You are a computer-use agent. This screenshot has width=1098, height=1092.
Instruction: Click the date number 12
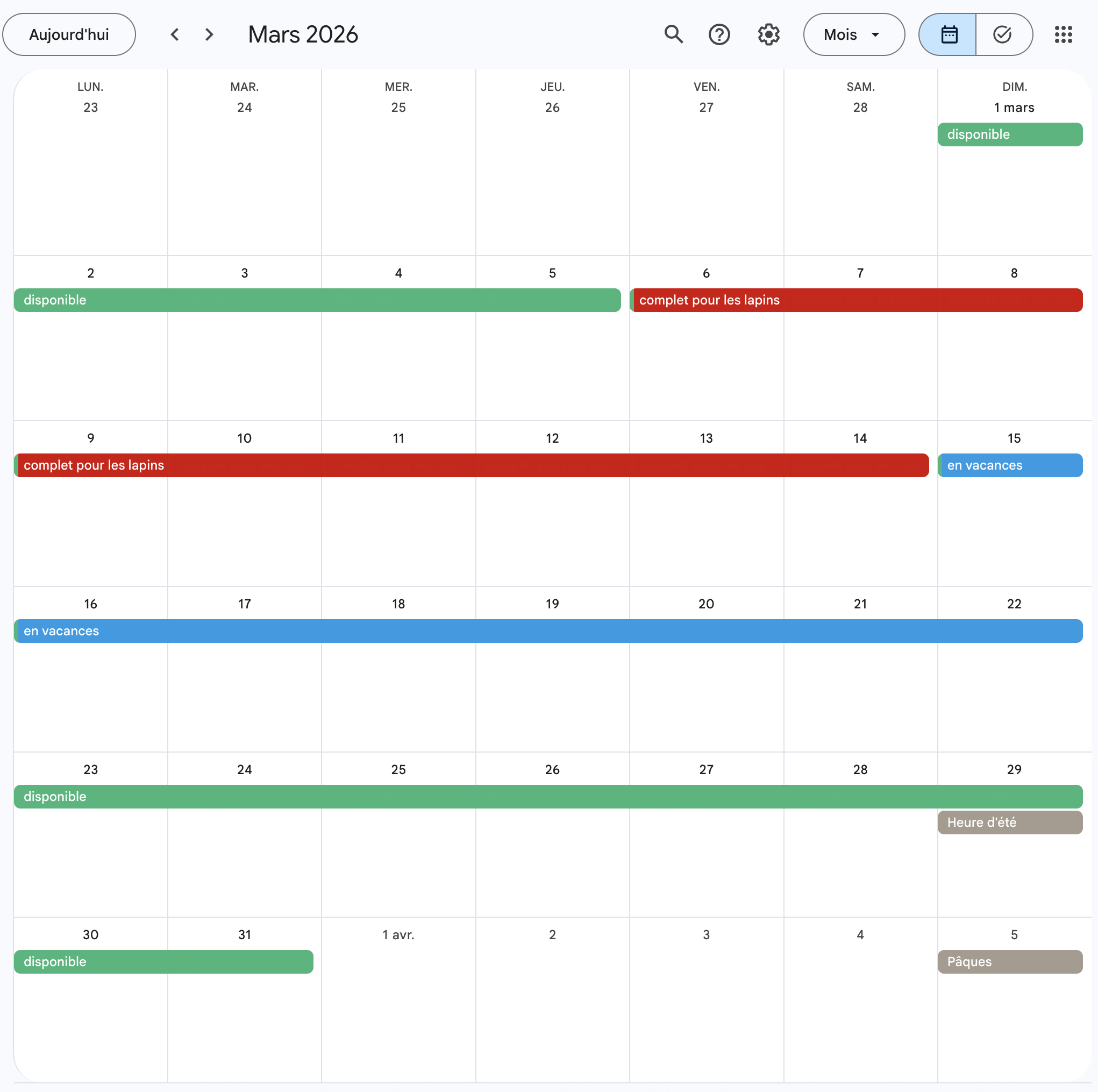[552, 438]
